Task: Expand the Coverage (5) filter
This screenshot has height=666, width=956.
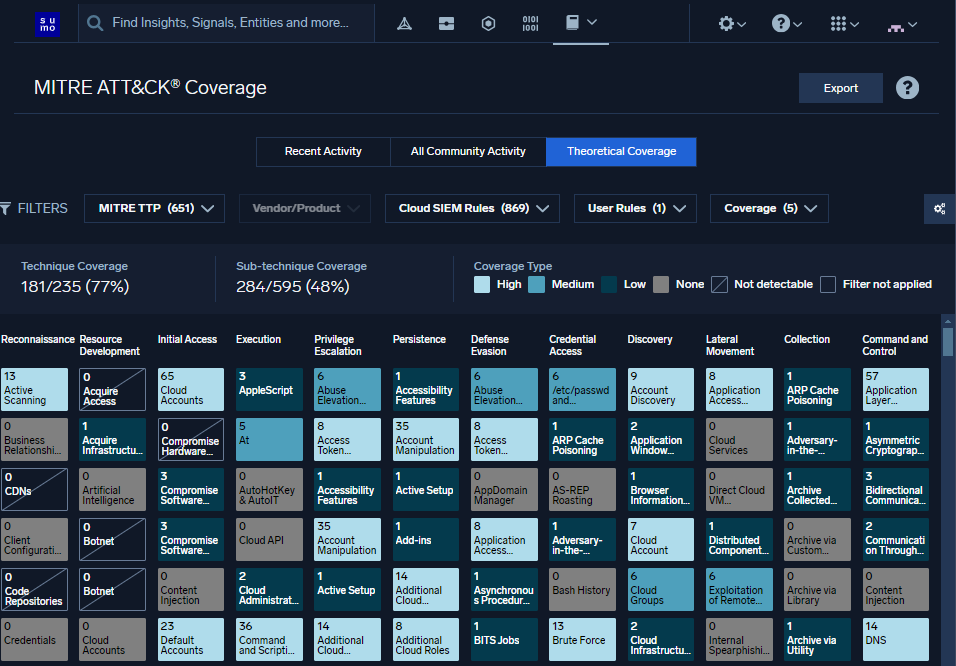Action: 769,208
